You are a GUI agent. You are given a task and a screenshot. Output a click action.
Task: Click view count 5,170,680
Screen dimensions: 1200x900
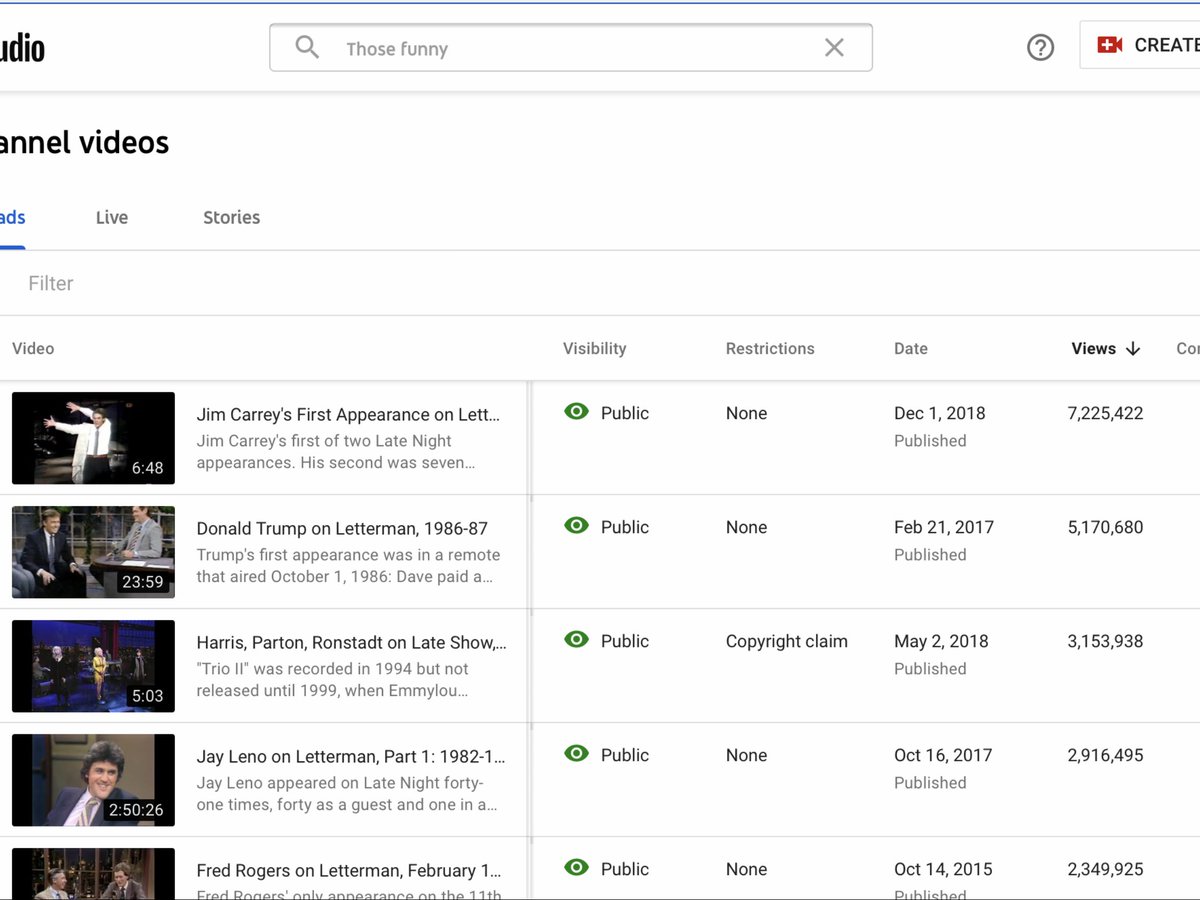(1105, 527)
